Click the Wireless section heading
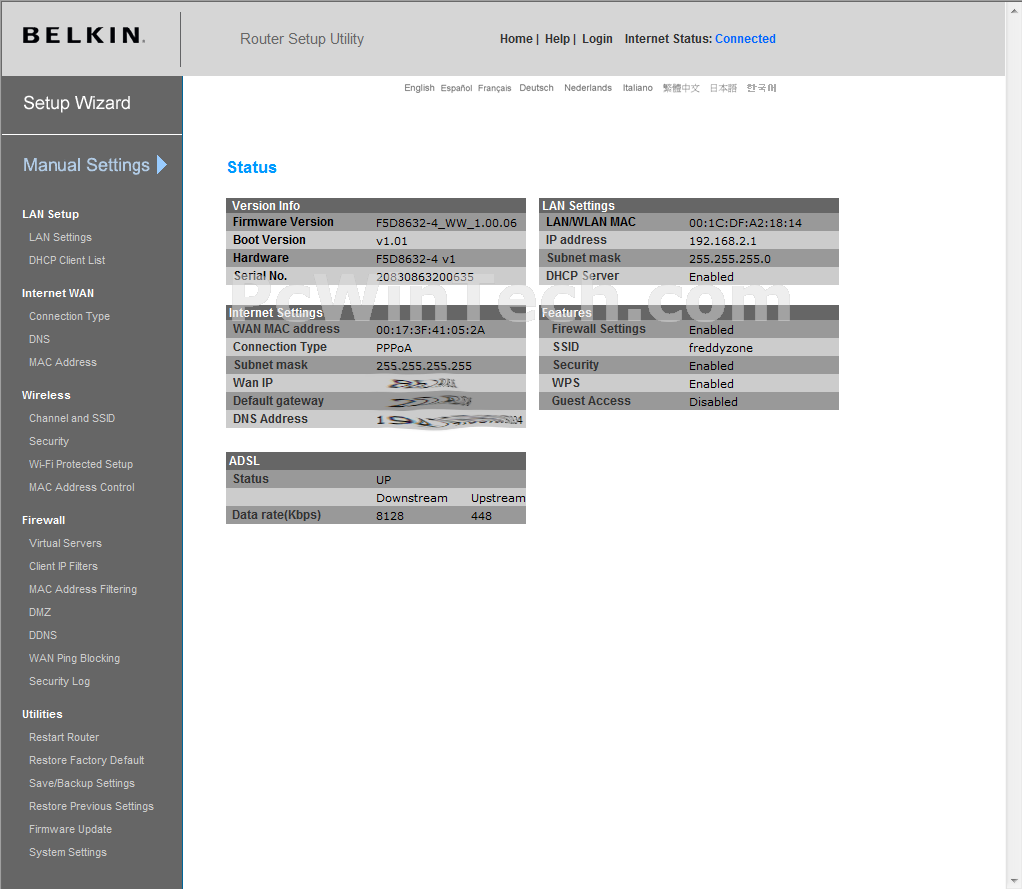1022x889 pixels. coord(46,396)
